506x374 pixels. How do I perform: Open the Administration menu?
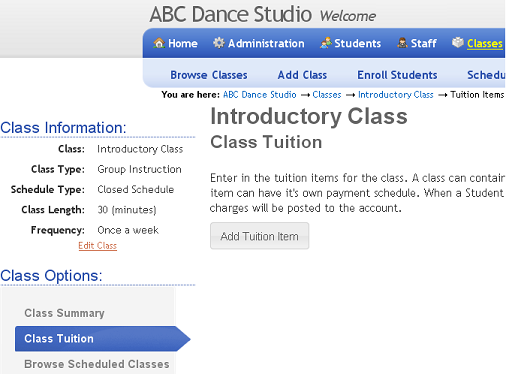(x=266, y=43)
